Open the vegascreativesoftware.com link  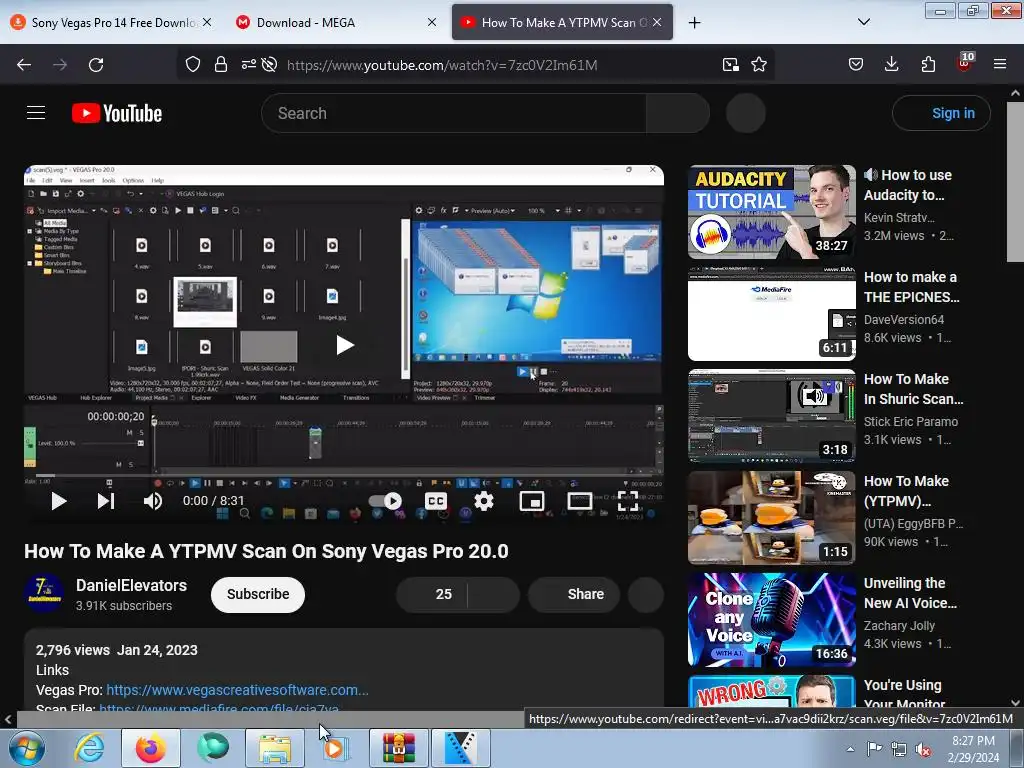coord(237,690)
